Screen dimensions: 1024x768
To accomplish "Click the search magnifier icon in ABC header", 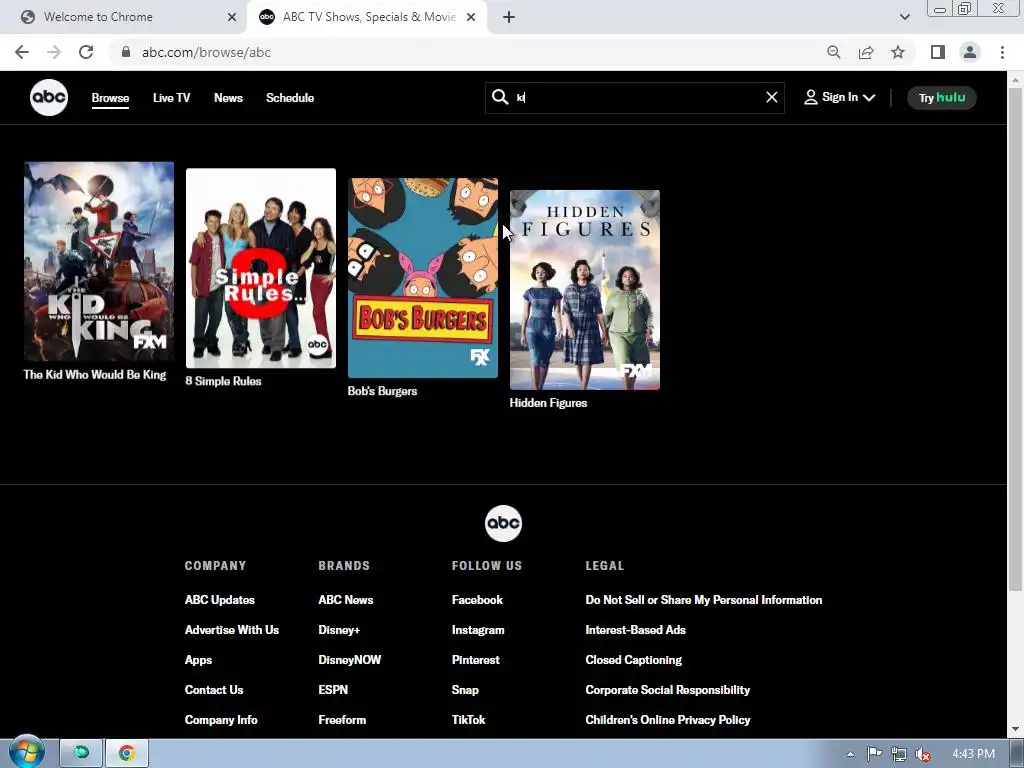I will point(500,97).
